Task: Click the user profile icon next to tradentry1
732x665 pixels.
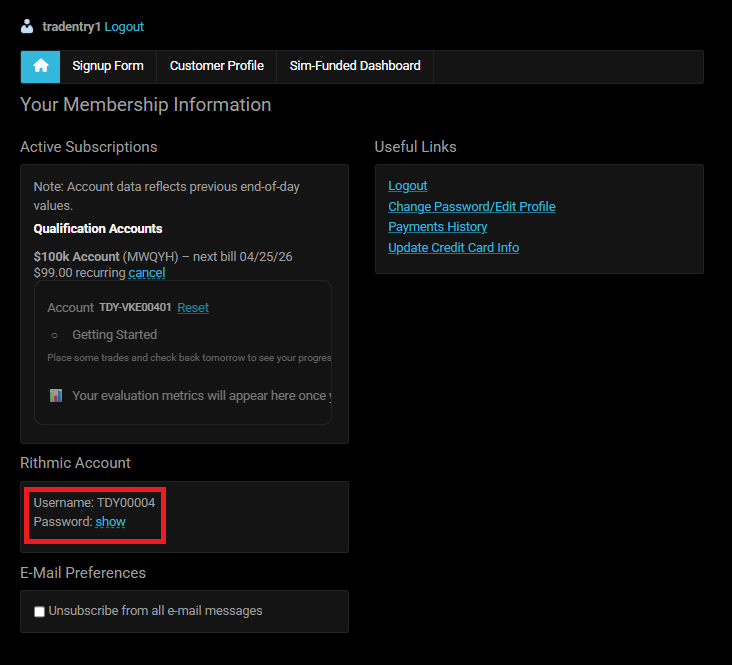Action: (x=27, y=27)
